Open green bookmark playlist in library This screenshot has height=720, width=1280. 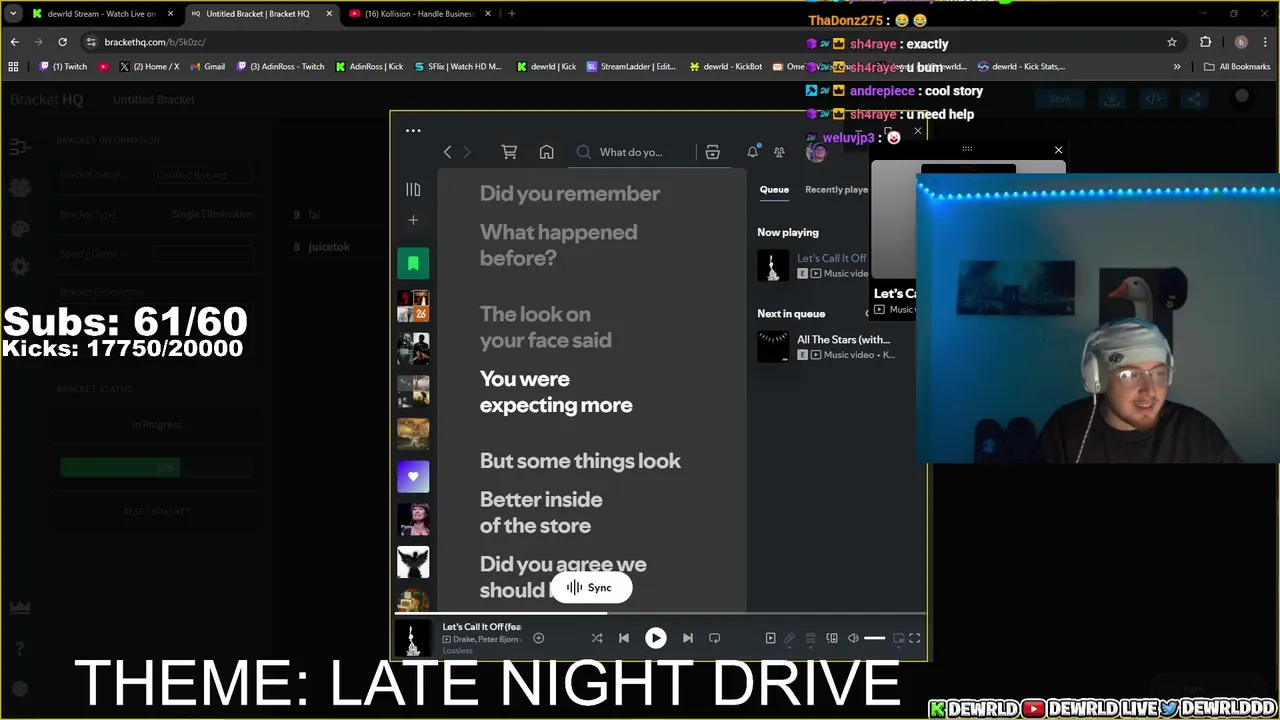(x=413, y=263)
